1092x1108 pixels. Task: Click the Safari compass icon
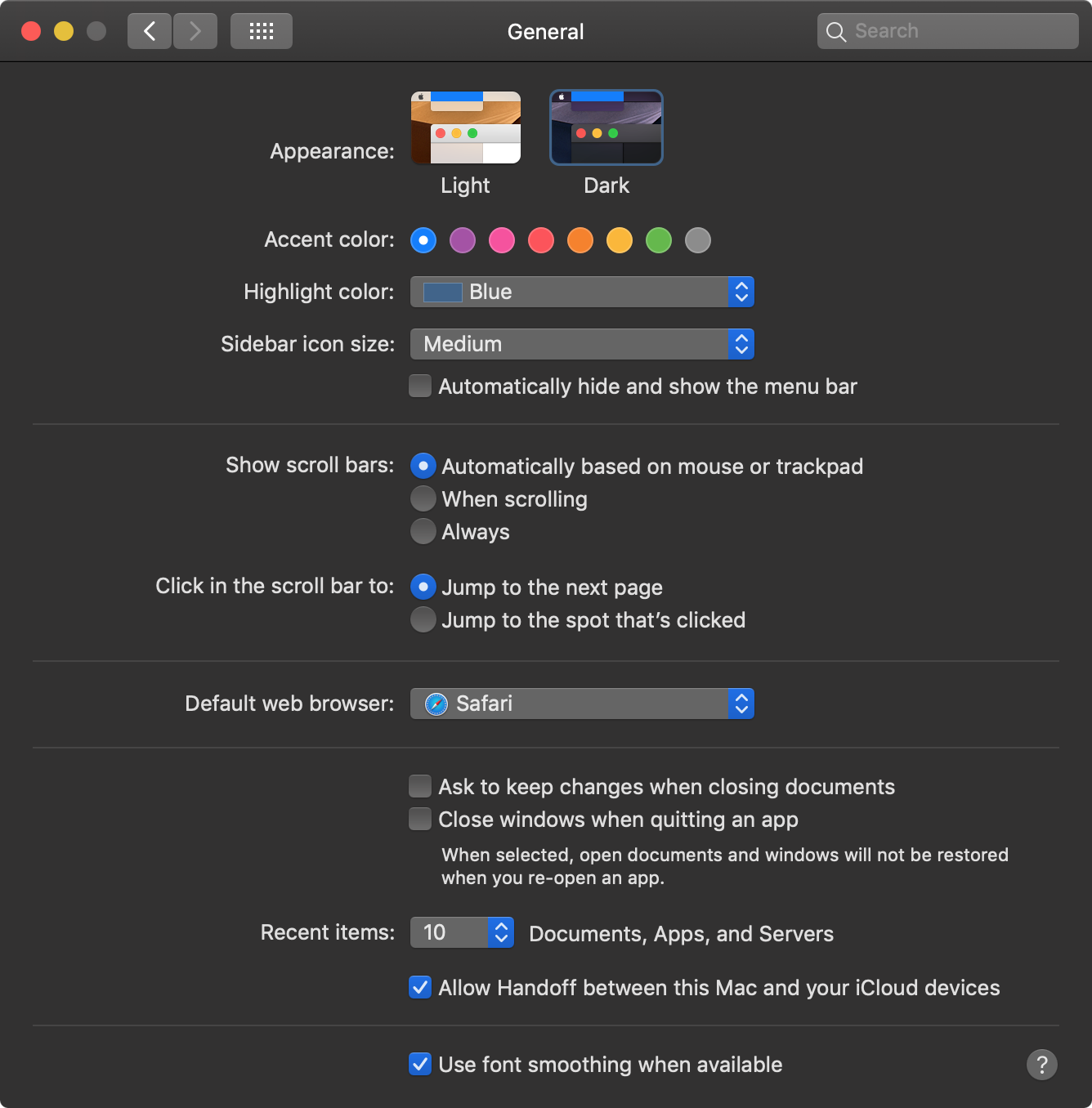[x=436, y=704]
